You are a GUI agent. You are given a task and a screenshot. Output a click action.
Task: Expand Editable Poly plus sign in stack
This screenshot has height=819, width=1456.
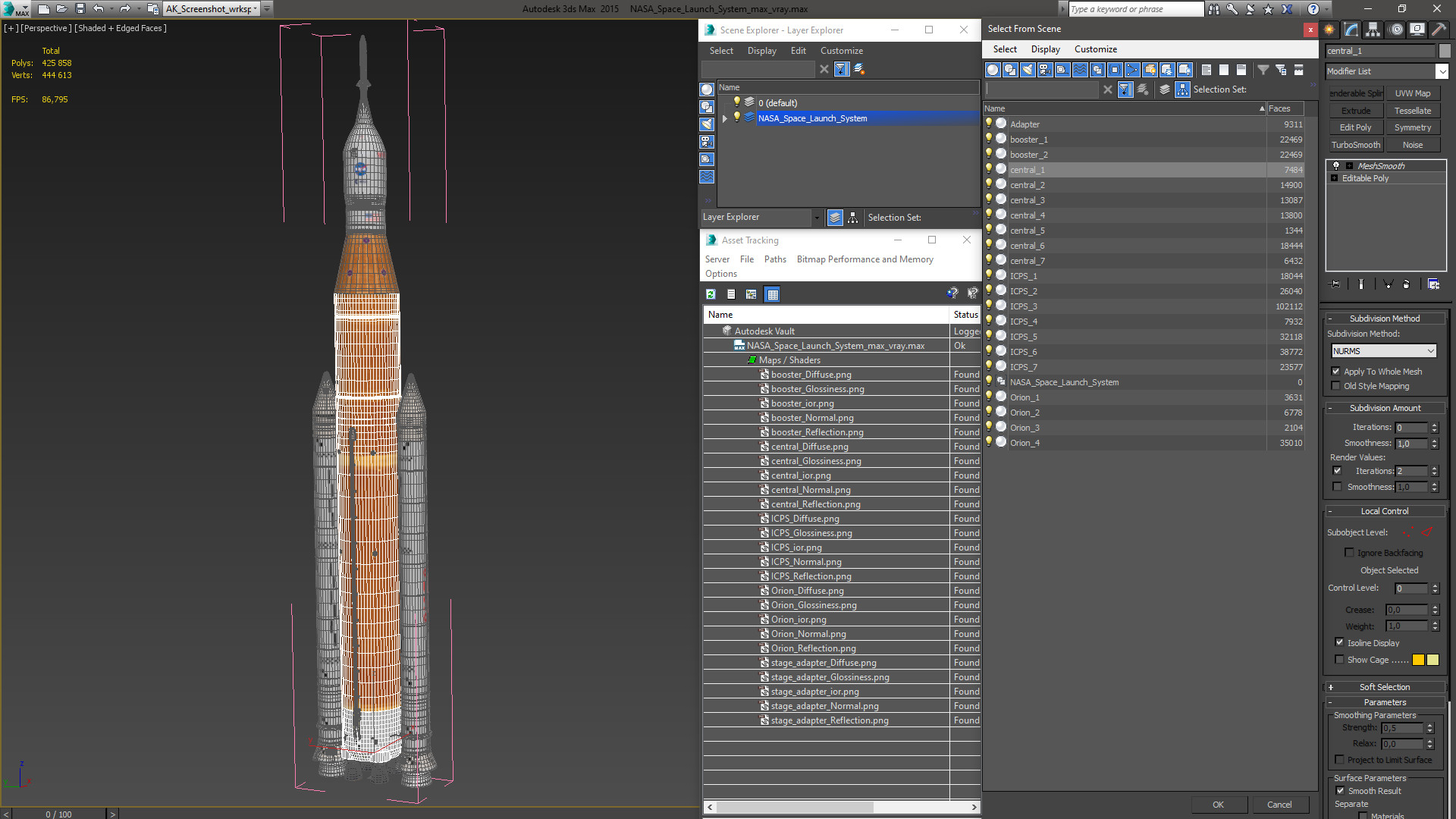coord(1335,178)
